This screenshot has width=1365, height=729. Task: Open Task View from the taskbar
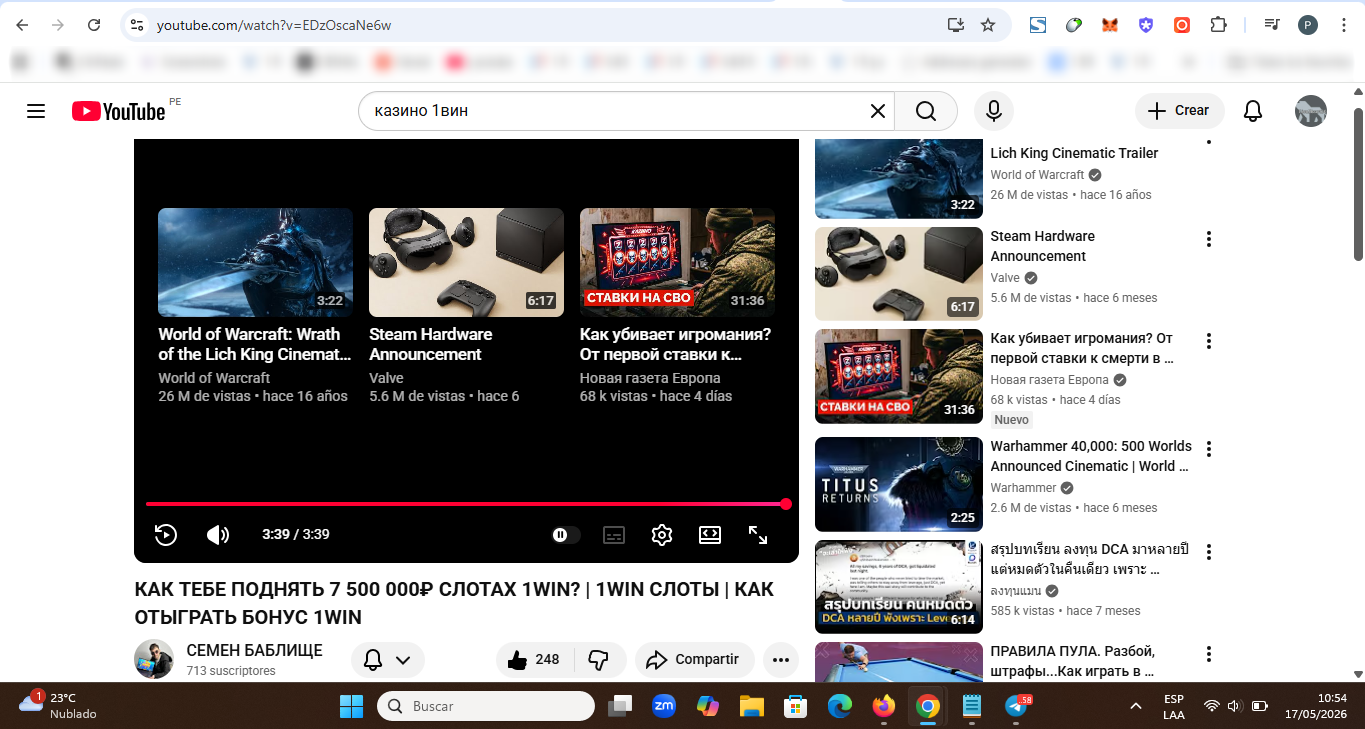click(620, 707)
